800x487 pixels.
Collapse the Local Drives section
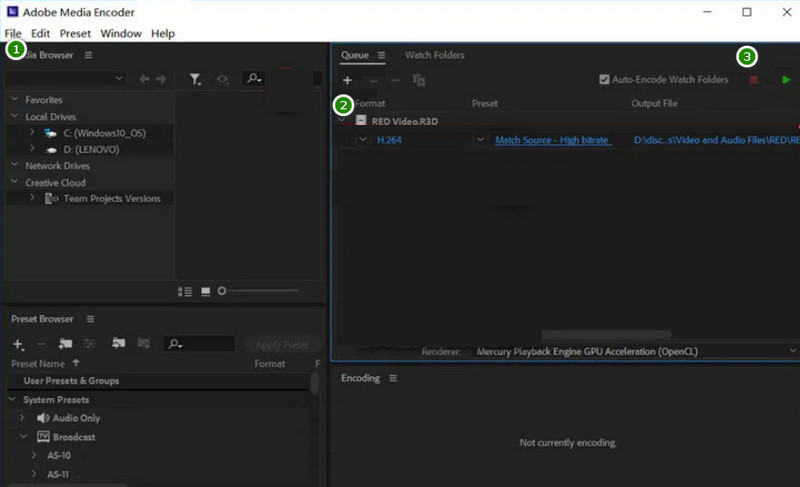click(14, 116)
